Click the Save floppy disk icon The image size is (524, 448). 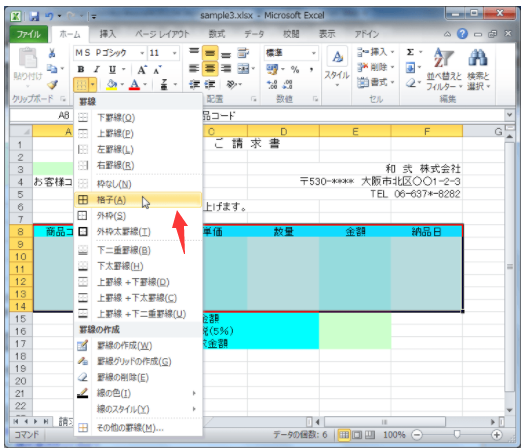tap(34, 16)
